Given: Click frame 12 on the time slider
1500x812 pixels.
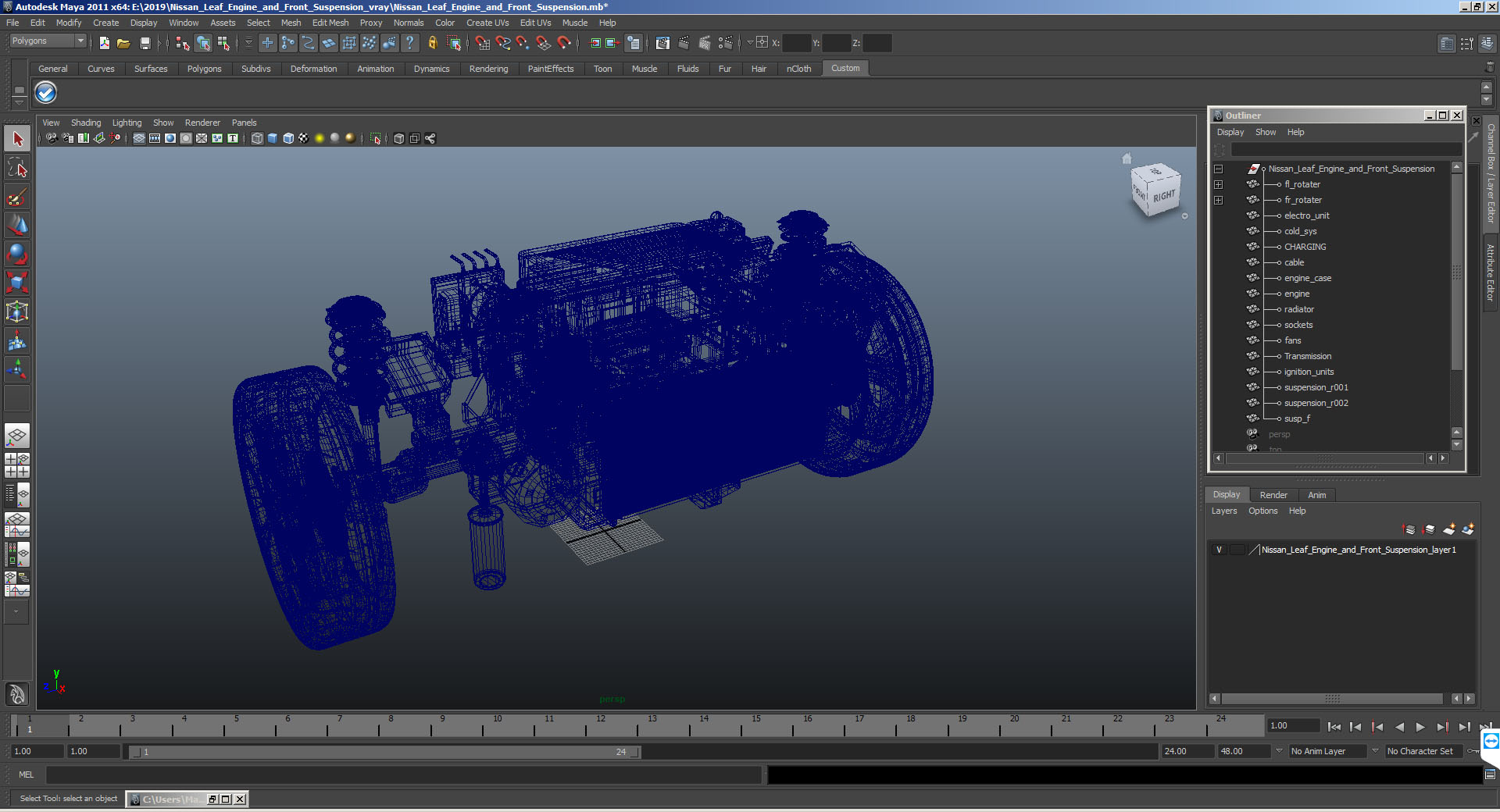Looking at the screenshot, I should [601, 727].
